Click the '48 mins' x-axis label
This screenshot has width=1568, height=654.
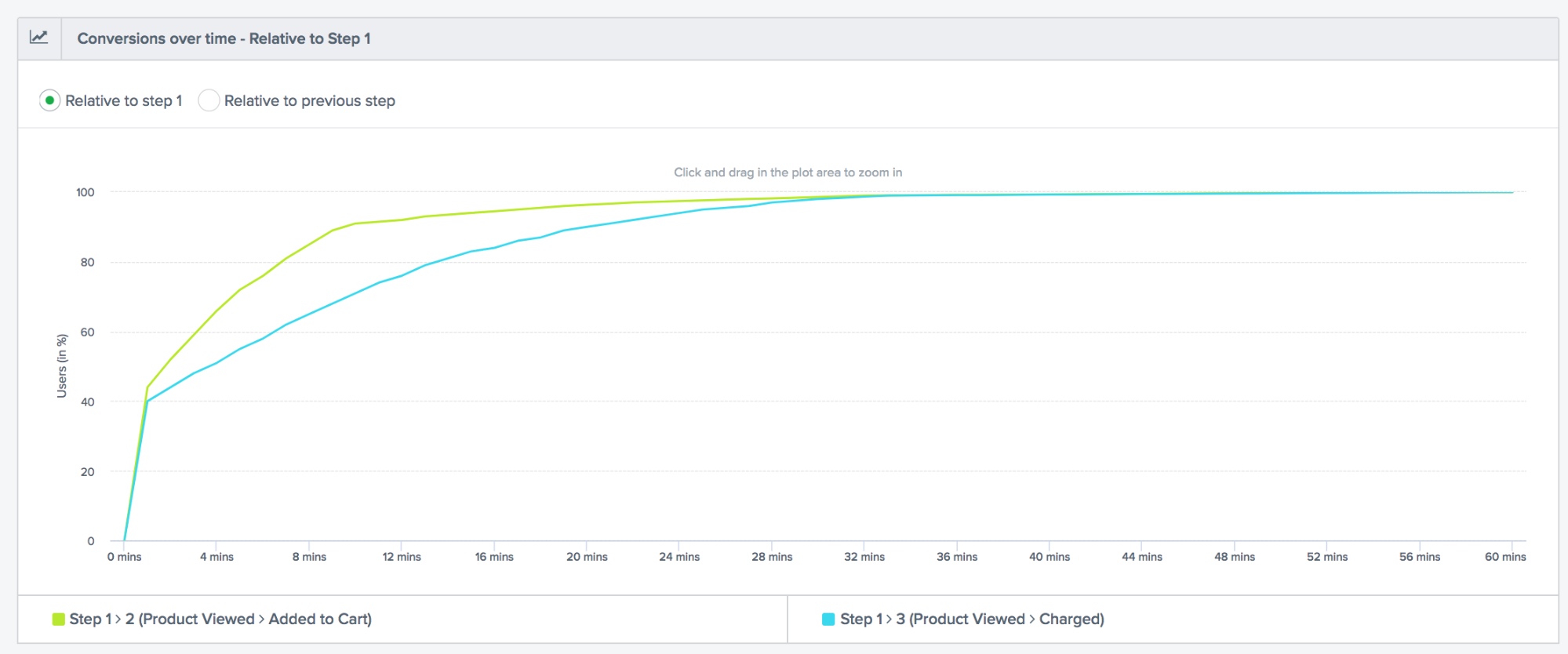click(x=1235, y=557)
